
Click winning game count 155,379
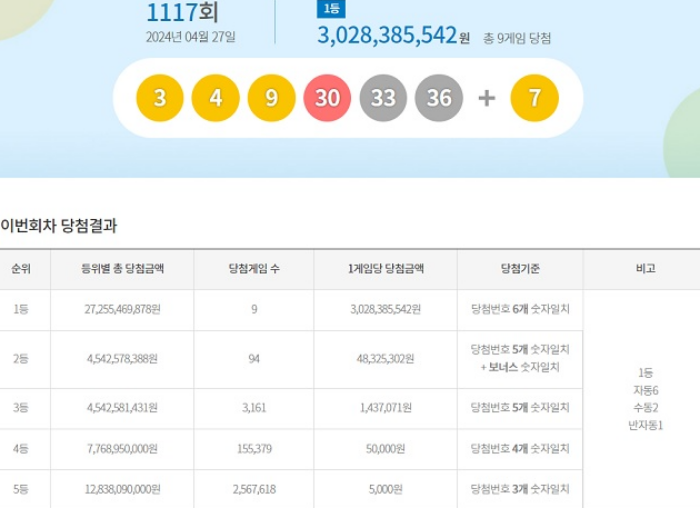(x=254, y=449)
